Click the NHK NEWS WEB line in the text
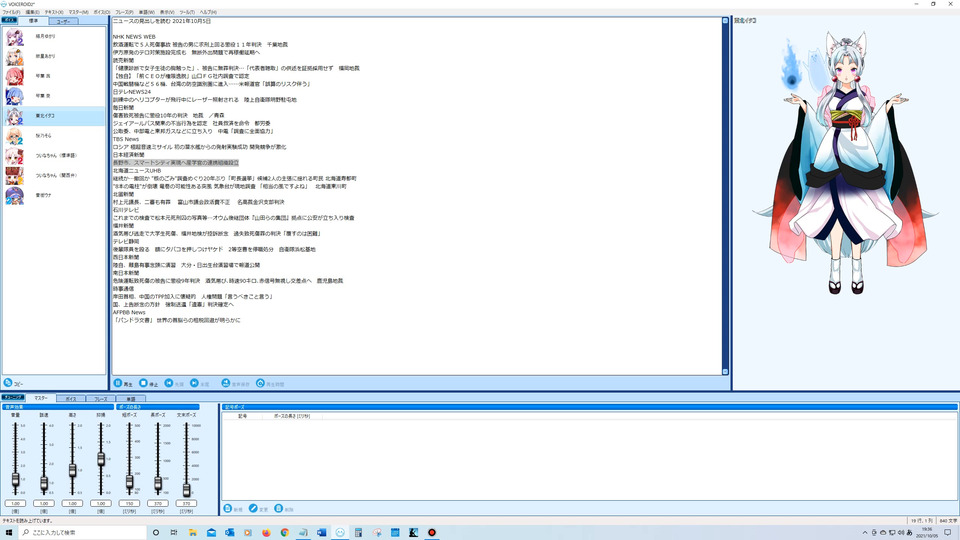 (134, 37)
